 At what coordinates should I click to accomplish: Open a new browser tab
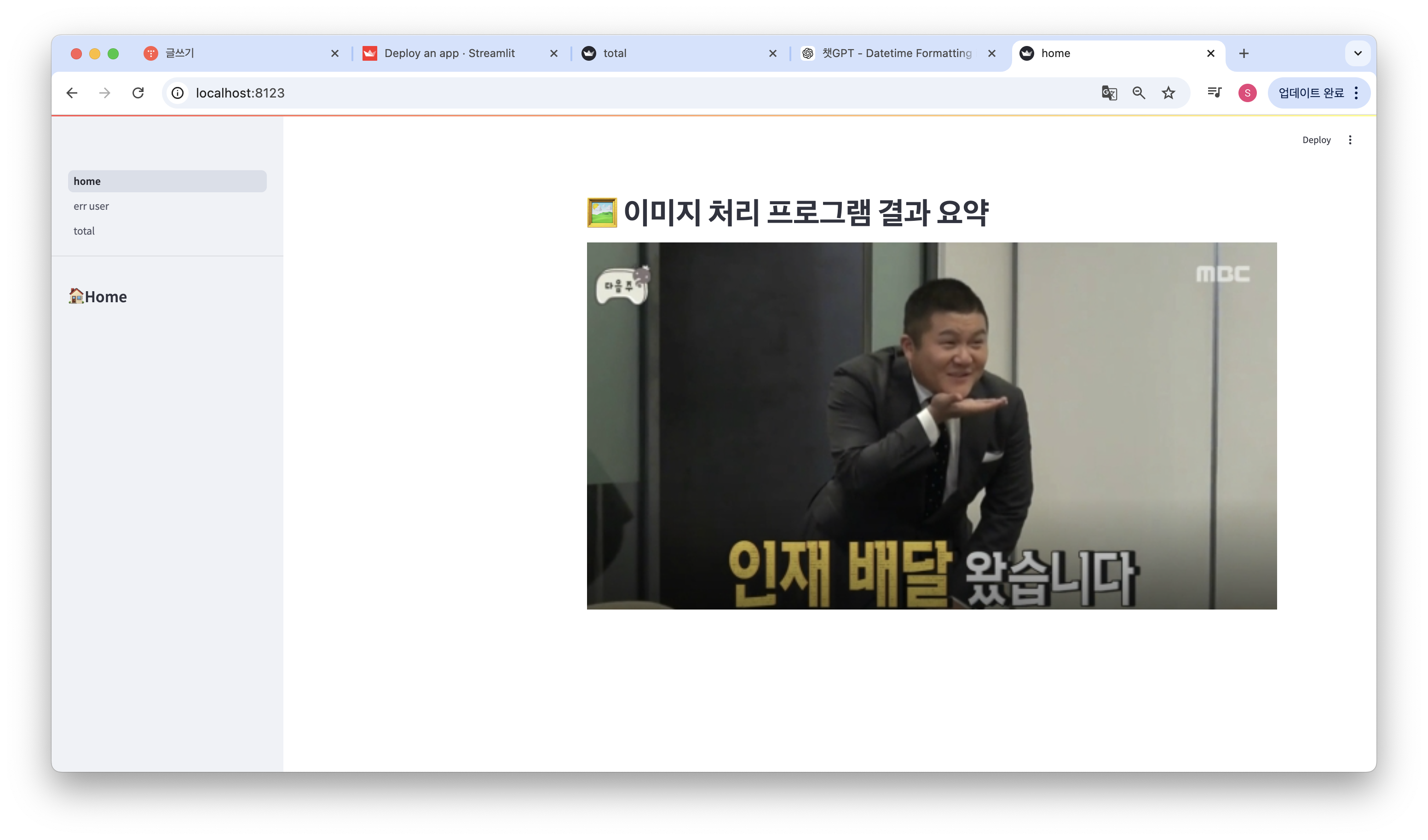(1243, 53)
